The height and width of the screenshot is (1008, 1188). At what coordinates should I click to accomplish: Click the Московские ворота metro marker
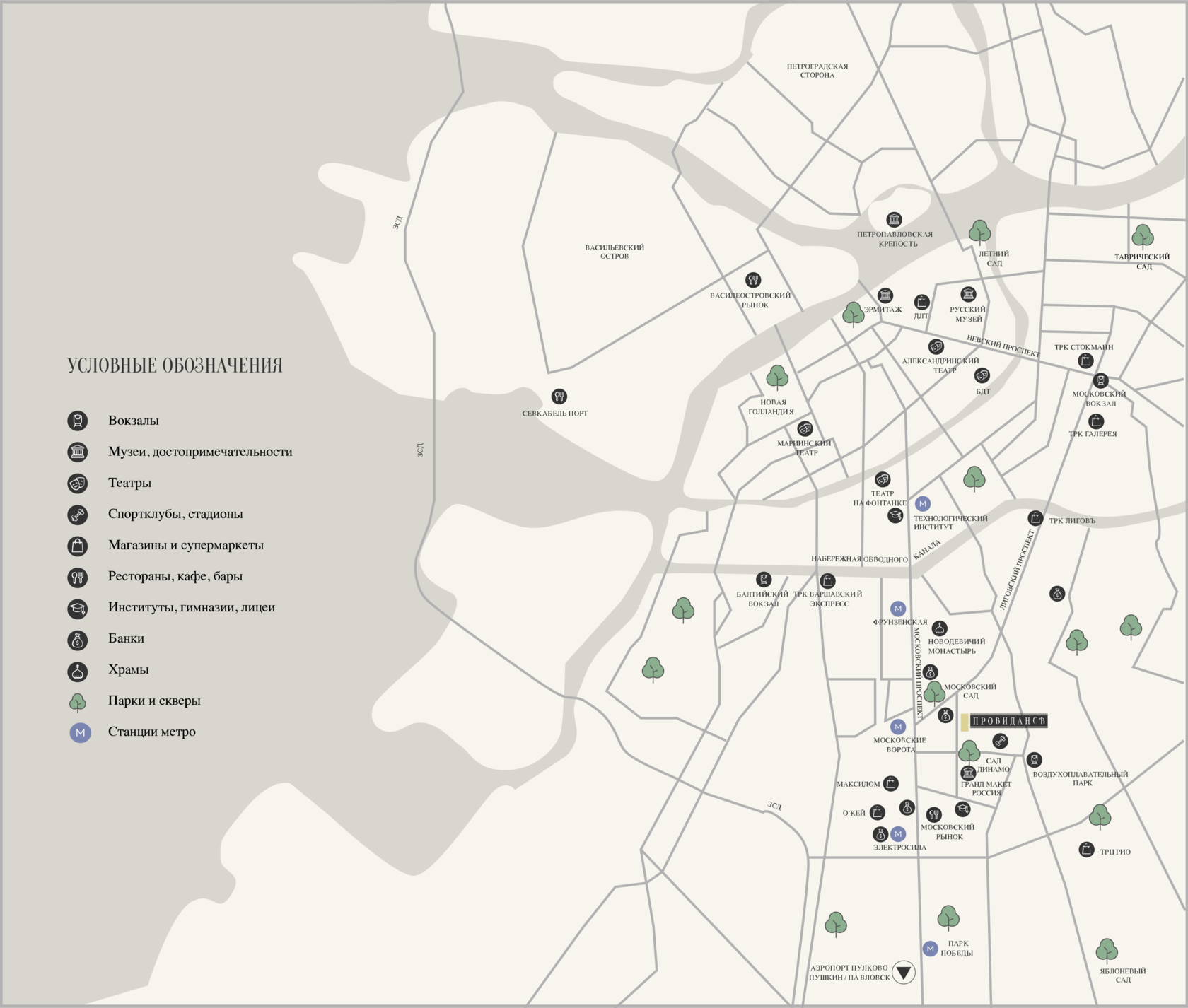898,726
